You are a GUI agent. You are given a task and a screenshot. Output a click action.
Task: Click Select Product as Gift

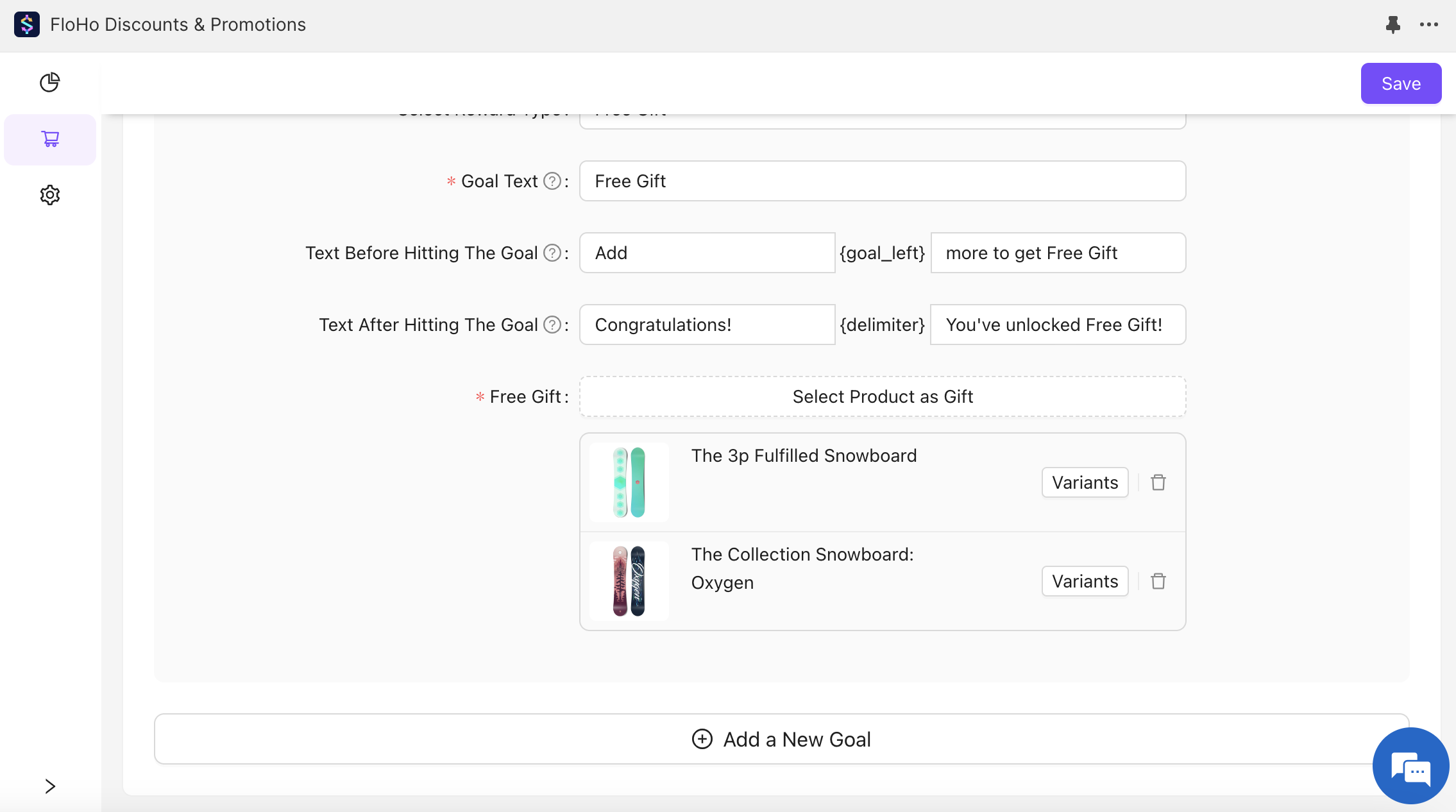pos(883,396)
